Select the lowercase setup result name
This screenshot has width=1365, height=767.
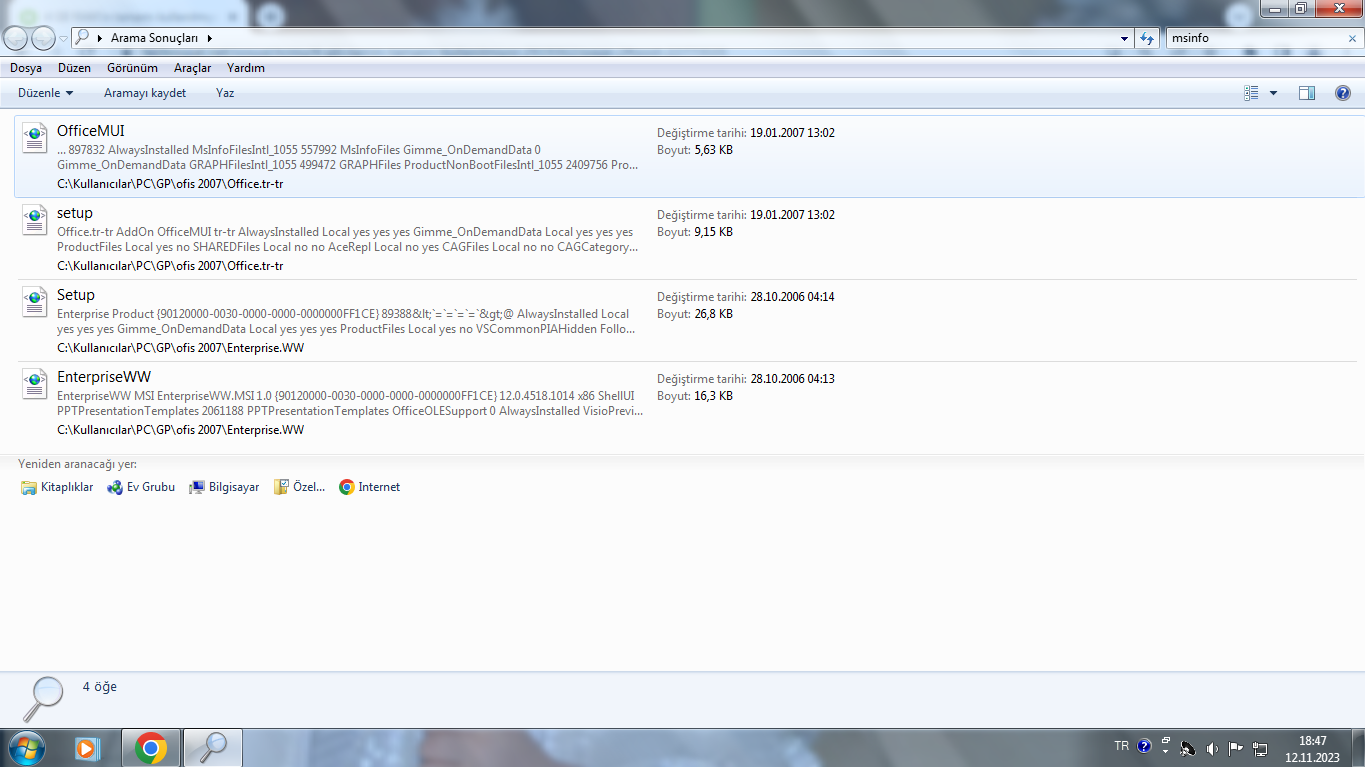[75, 213]
